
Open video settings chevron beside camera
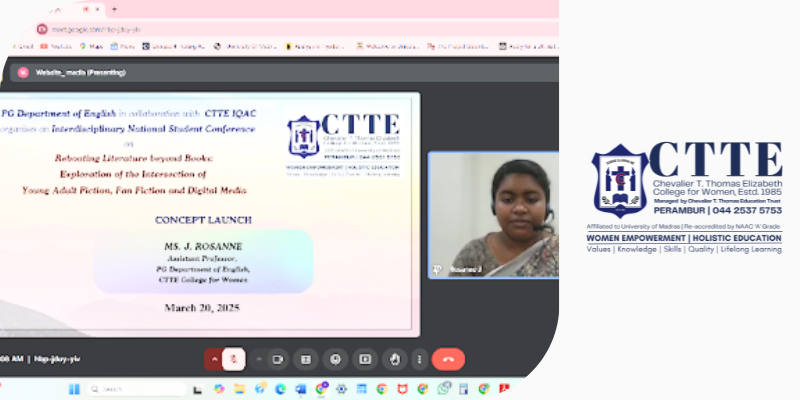[259, 359]
